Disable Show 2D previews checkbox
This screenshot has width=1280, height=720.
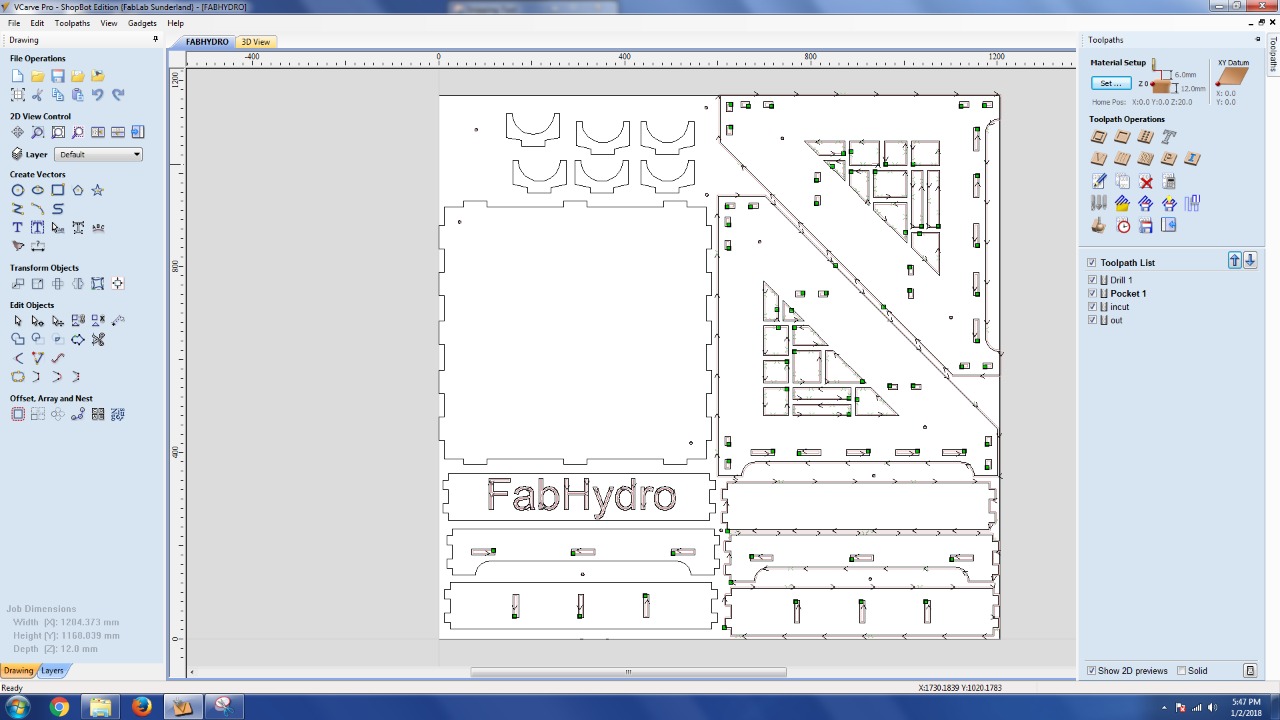point(1092,671)
